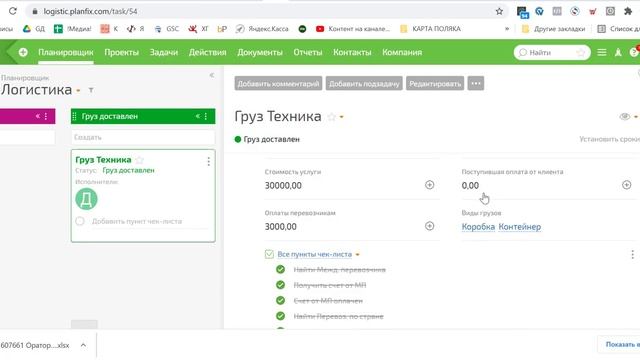Image resolution: width=640 pixels, height=360 pixels.
Task: Open the Коробка cargo type link
Action: click(x=478, y=227)
